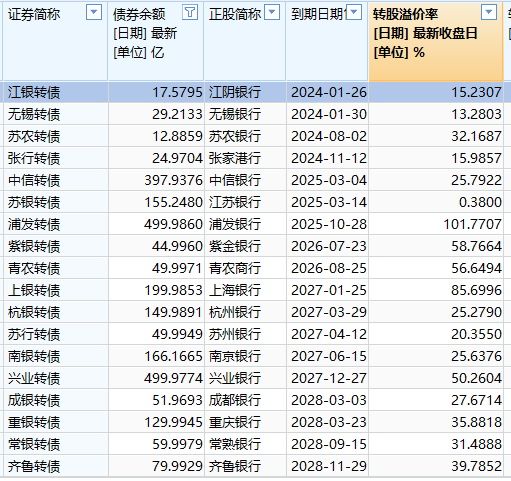Screen dimensions: 511x481
Task: Select the 苏行转债 cell
Action: pos(56,334)
